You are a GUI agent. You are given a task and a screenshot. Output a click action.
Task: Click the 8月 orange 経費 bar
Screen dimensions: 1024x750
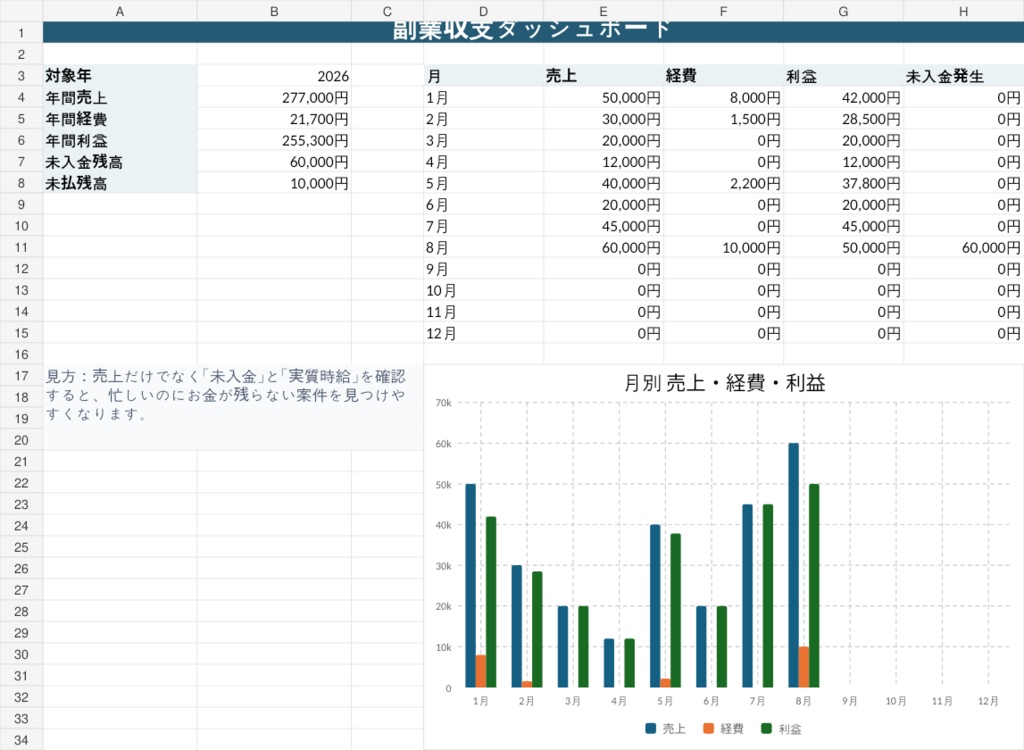804,667
